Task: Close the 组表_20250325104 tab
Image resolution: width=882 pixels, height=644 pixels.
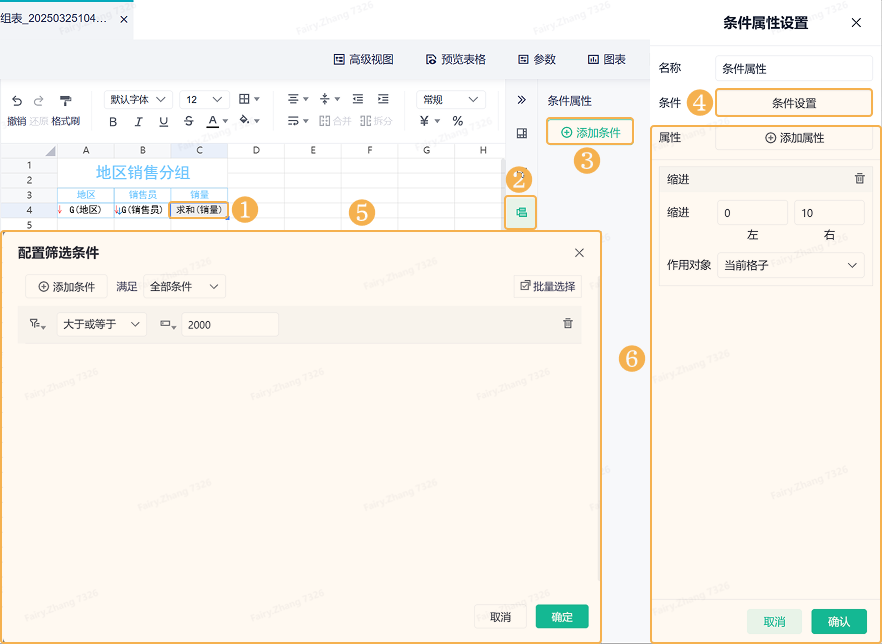Action: [124, 19]
